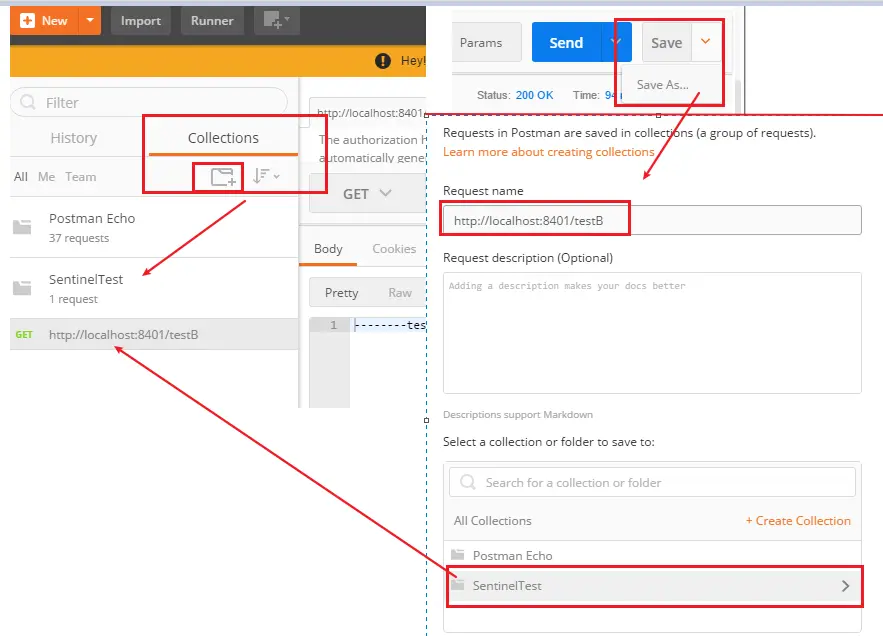Click the magnifier icon in Filter box
Image resolution: width=883 pixels, height=636 pixels.
click(28, 102)
